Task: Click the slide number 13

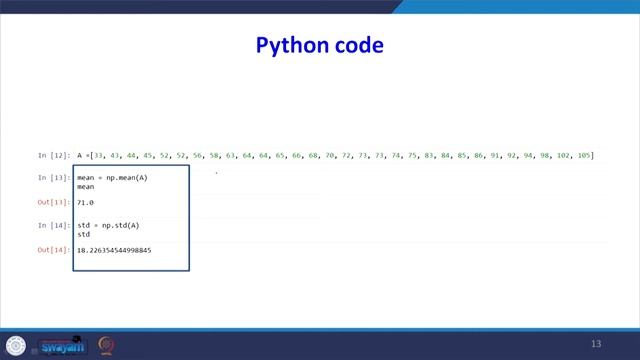Action: point(596,344)
